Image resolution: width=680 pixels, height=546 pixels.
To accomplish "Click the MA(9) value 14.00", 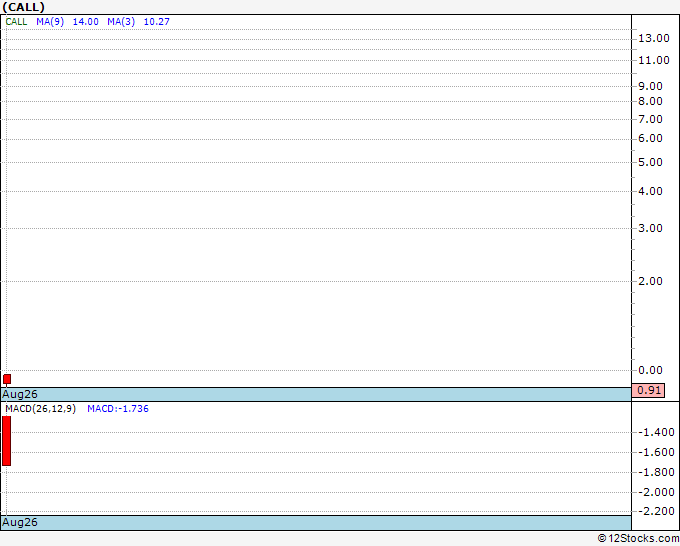I will 85,22.
